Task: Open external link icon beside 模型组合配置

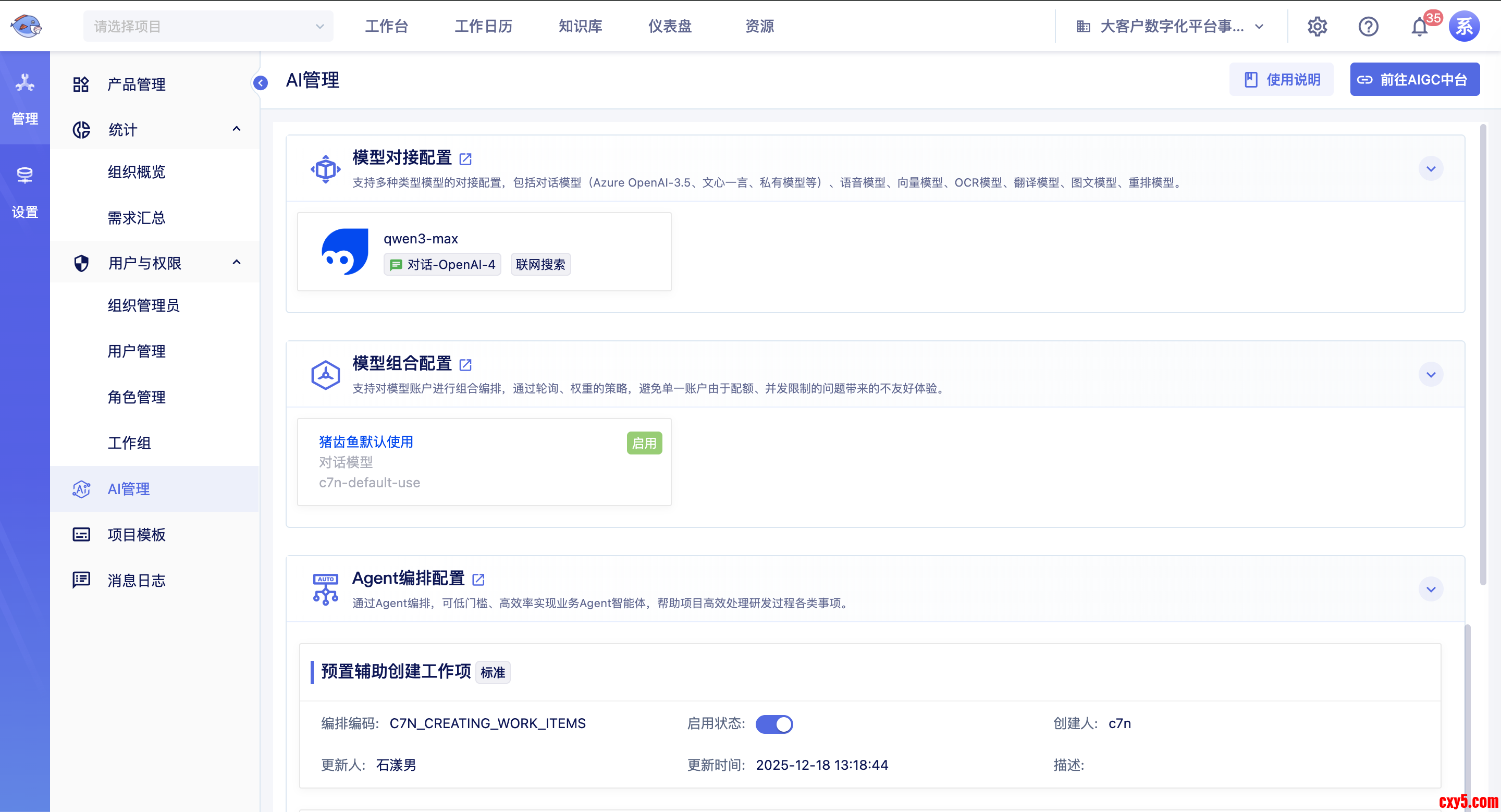Action: click(465, 365)
